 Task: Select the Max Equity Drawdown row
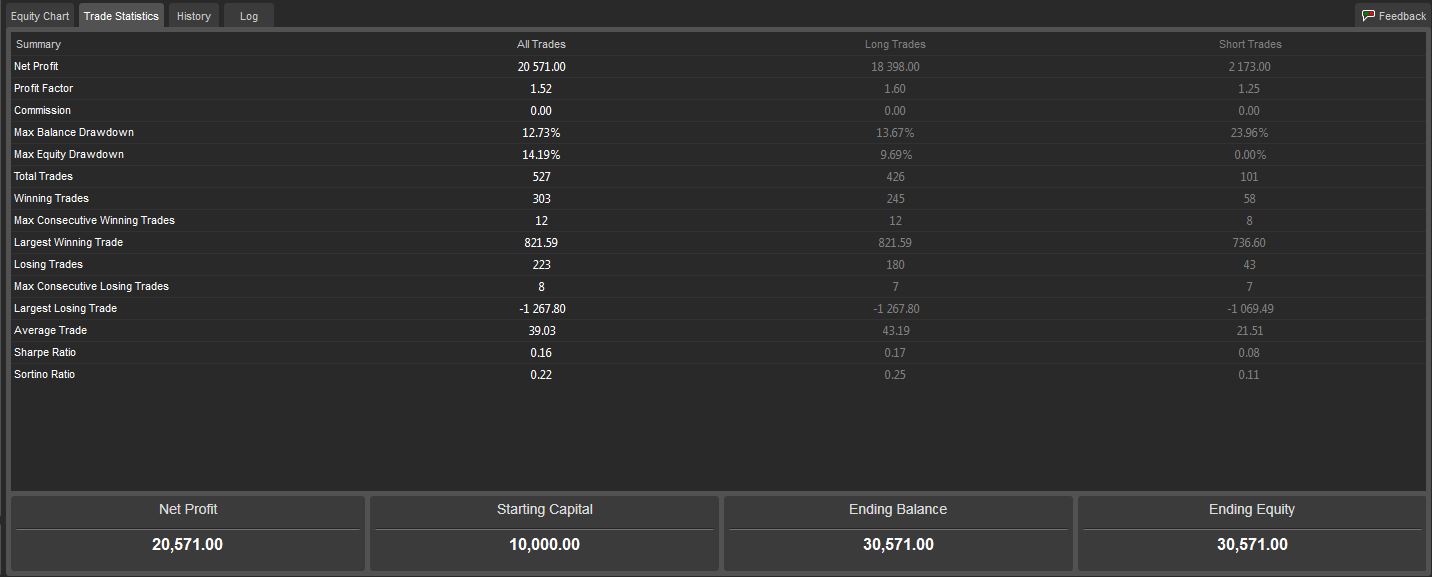(718, 155)
